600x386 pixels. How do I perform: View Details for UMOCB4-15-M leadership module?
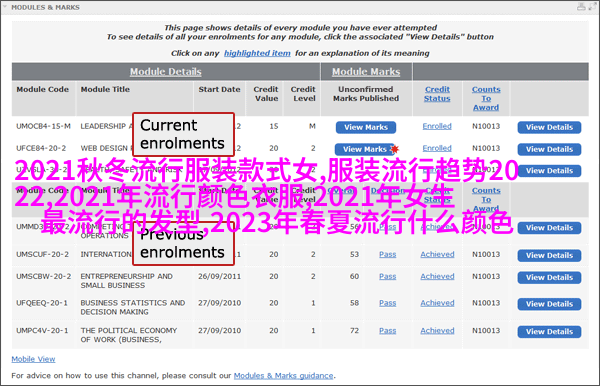[549, 127]
